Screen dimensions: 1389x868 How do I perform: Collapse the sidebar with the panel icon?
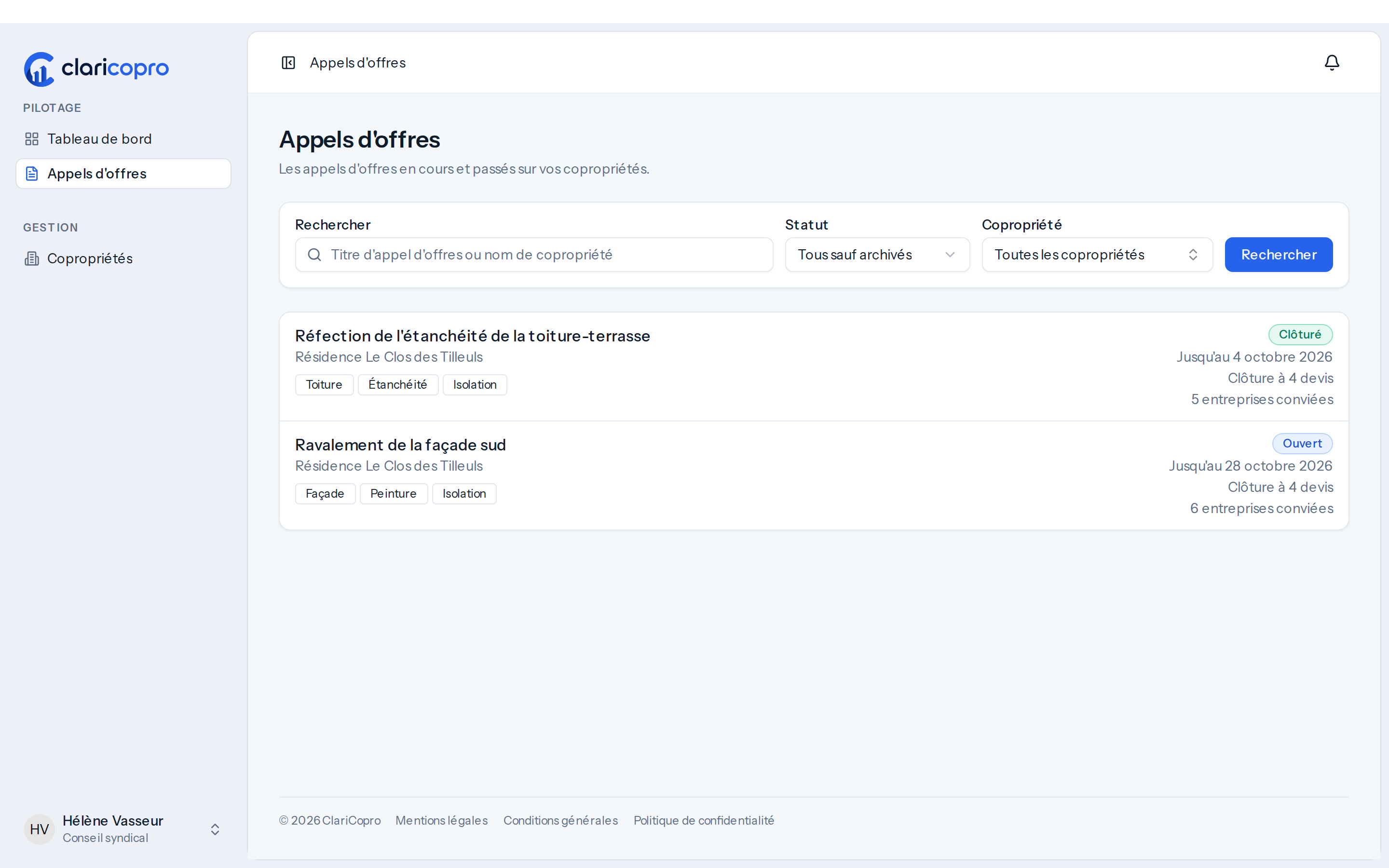tap(288, 63)
